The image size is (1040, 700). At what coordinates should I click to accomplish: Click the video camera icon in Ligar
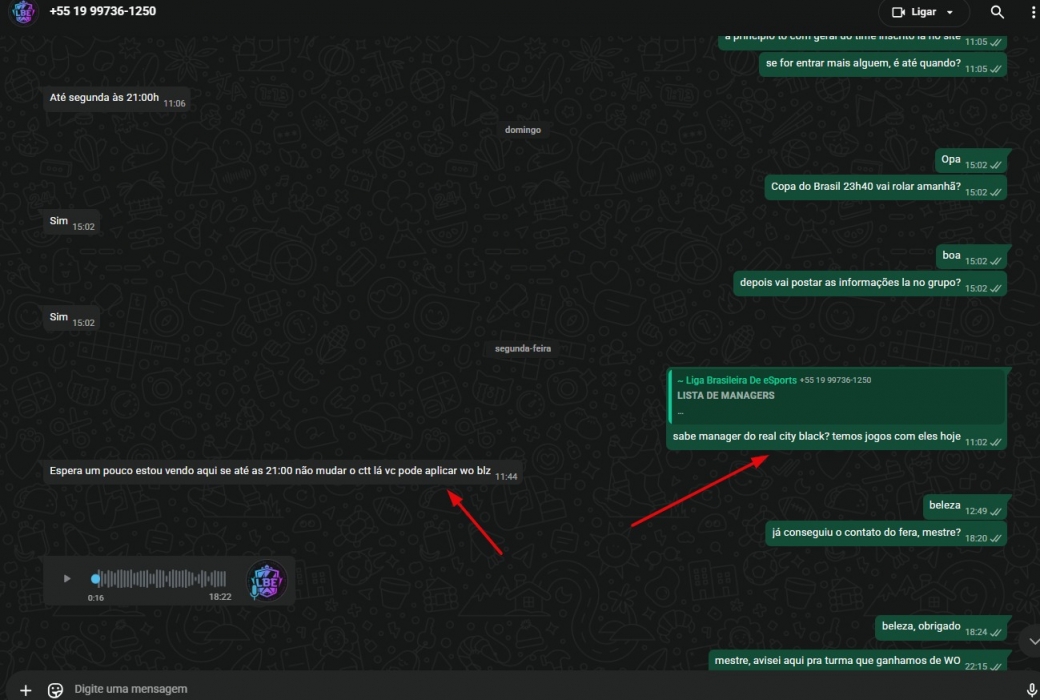[897, 12]
